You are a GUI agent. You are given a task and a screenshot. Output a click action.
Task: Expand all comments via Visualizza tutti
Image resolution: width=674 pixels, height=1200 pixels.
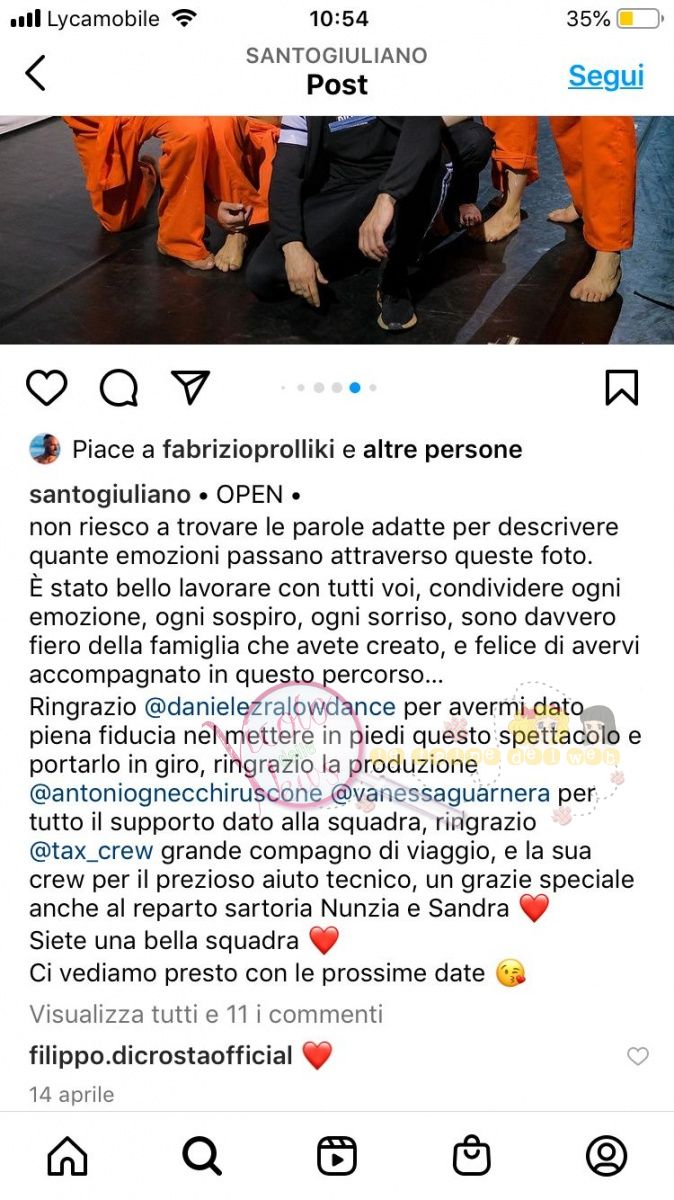[x=206, y=1014]
